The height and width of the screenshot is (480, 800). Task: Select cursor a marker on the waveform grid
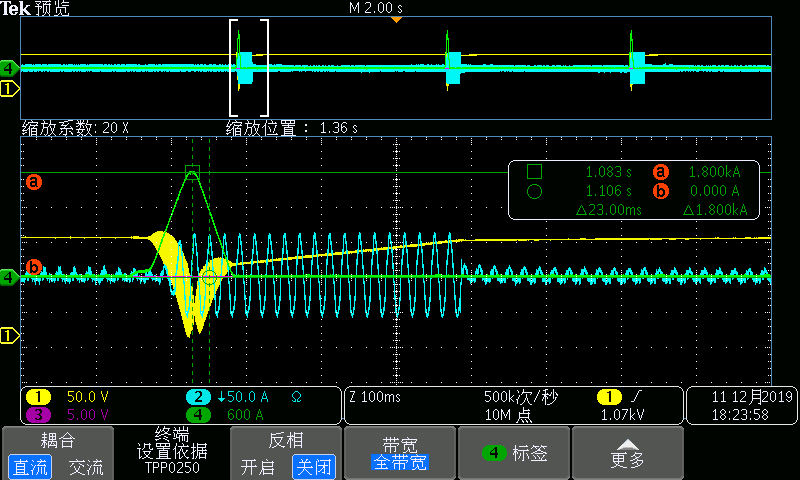coord(33,182)
